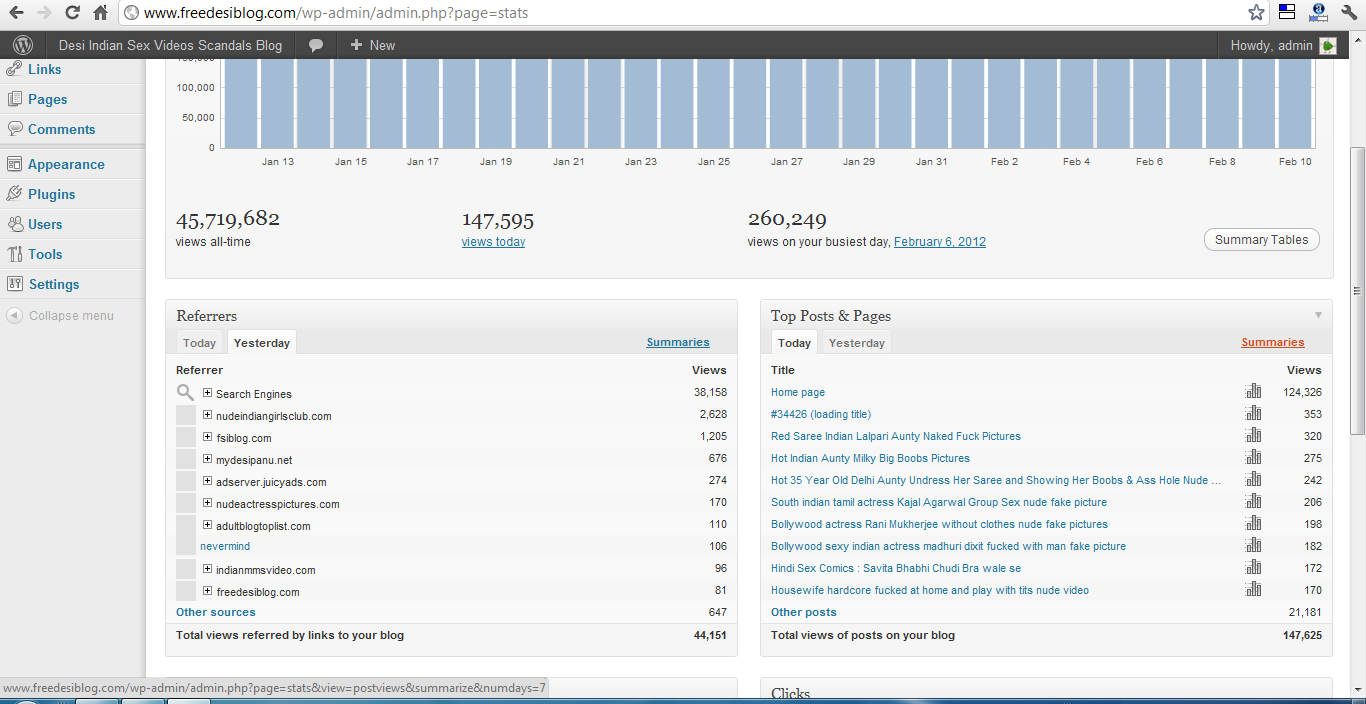Click the browser address bar
Screen dimensions: 1366x704
tap(680, 13)
